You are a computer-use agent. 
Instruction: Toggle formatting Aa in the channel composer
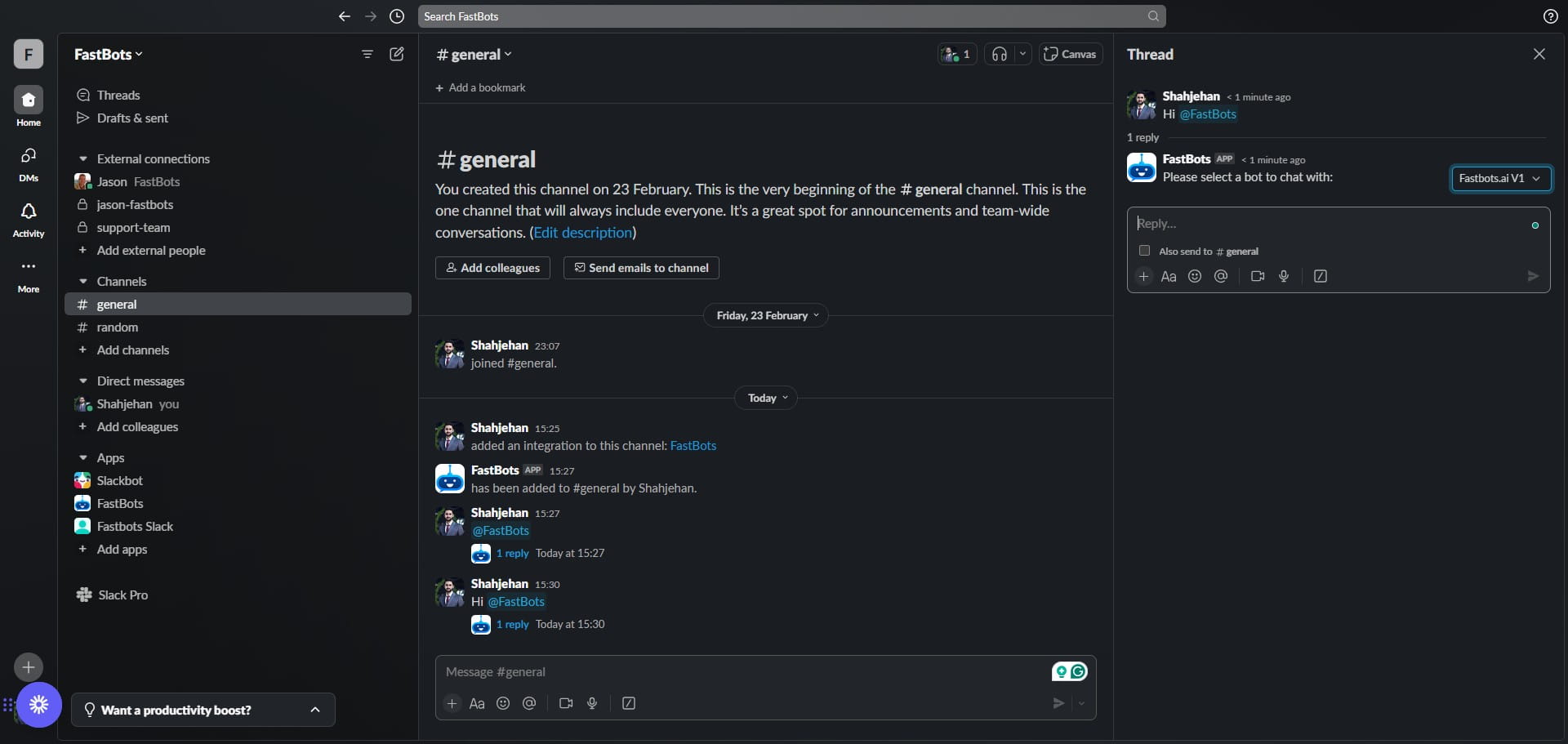477,703
